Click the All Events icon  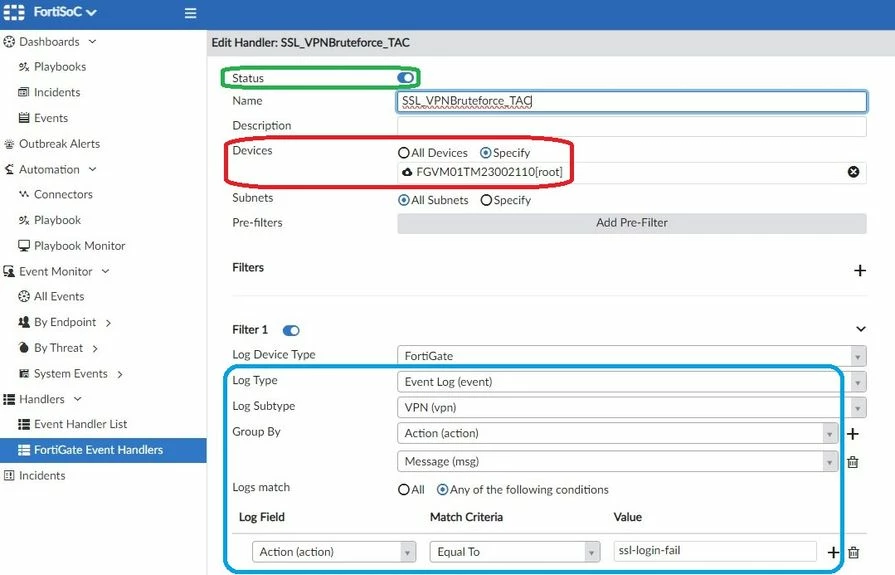(x=23, y=296)
